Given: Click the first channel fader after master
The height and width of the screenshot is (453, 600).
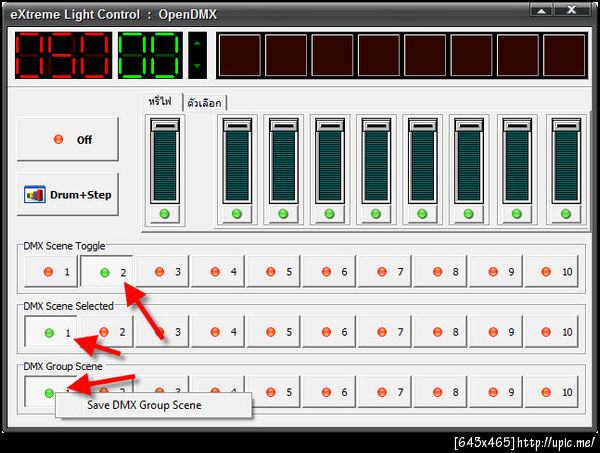Looking at the screenshot, I should point(237,161).
